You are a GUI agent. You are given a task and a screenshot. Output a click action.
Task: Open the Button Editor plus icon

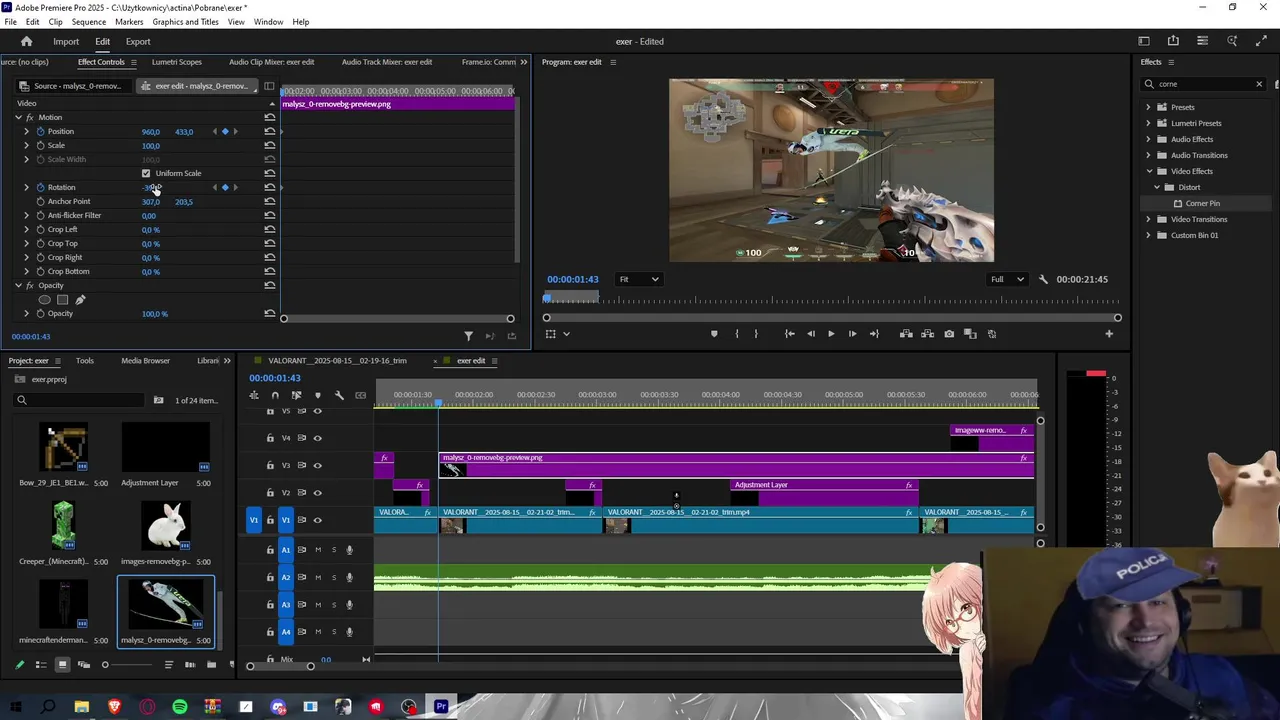[x=1108, y=334]
